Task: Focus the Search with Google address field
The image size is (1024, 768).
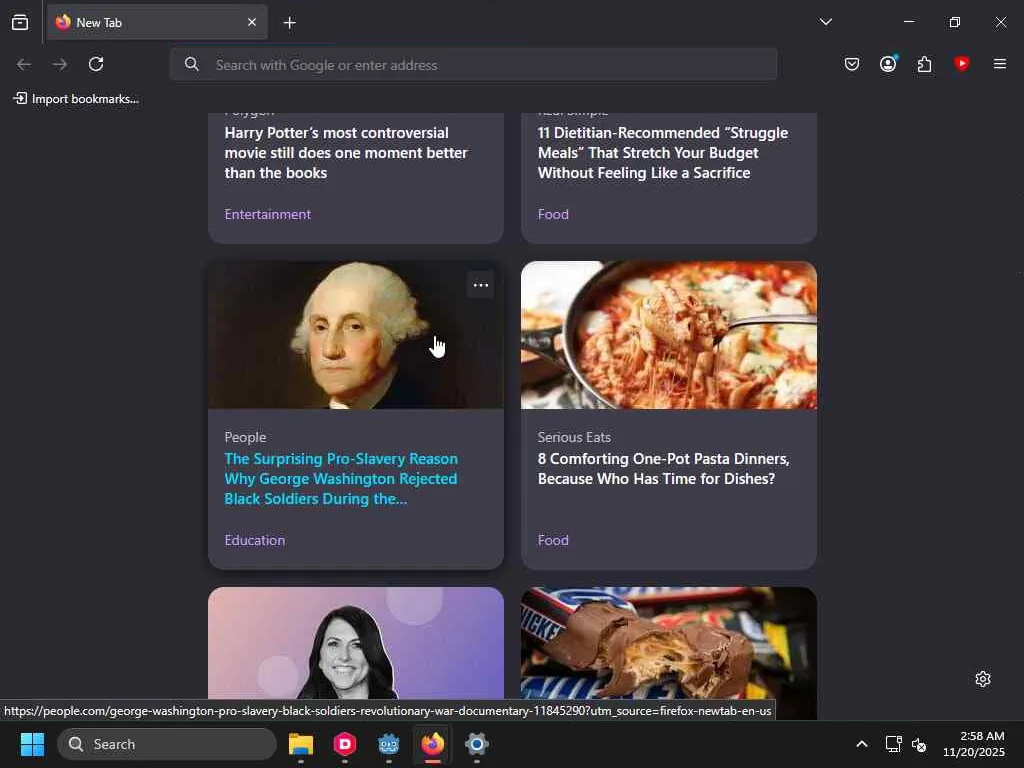Action: (473, 65)
